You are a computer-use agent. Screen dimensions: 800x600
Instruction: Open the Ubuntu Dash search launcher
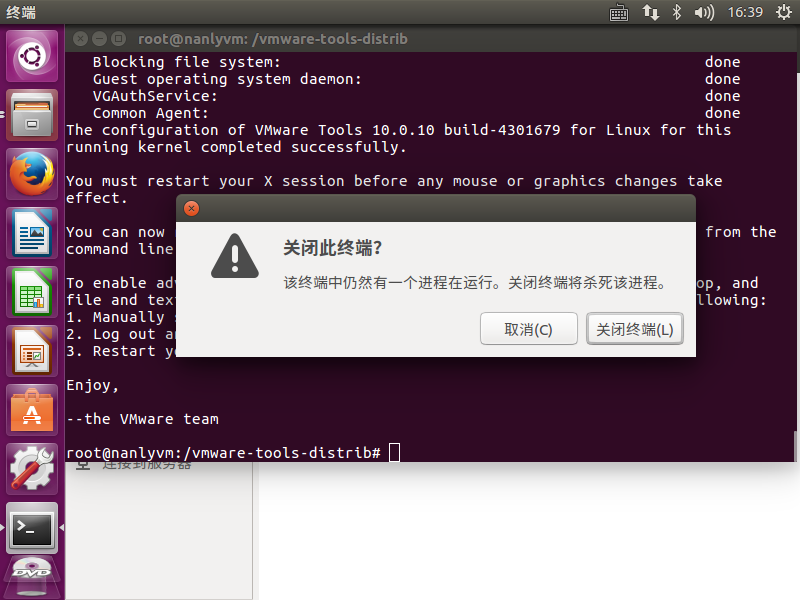[32, 56]
